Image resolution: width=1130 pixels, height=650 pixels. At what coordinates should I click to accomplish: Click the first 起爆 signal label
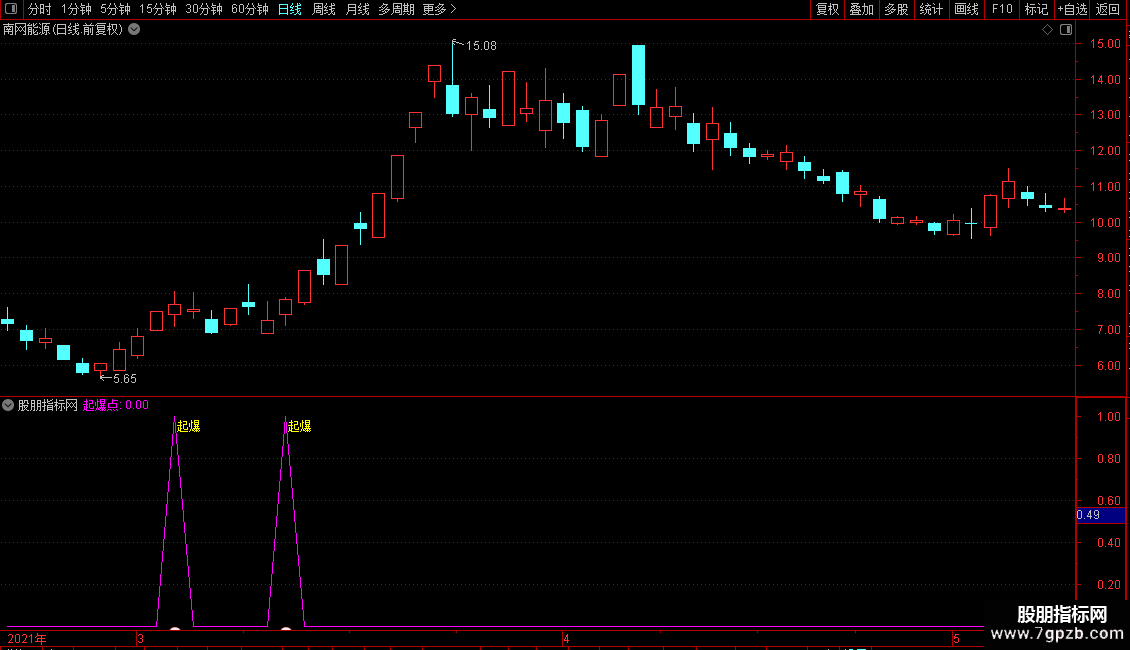(x=189, y=426)
